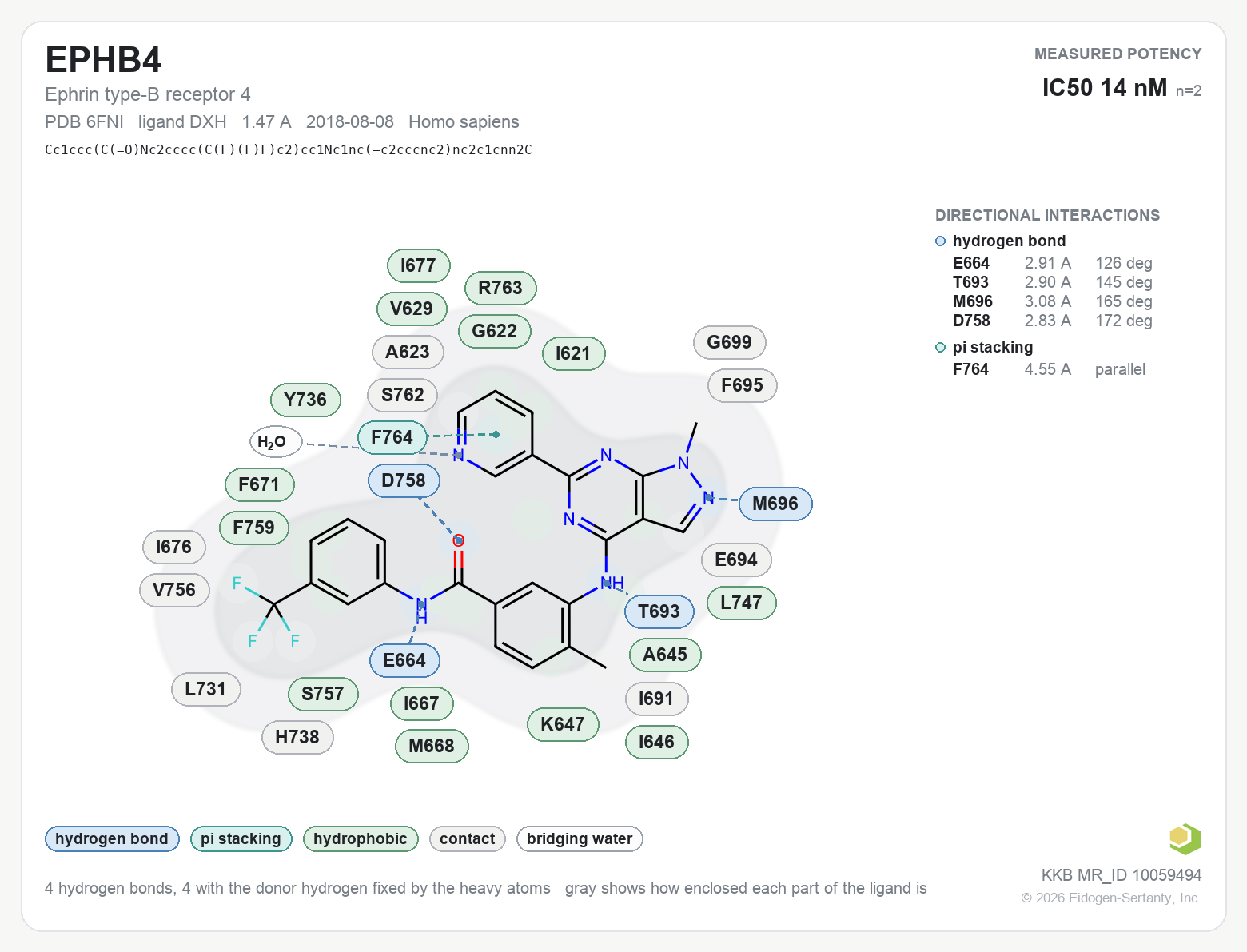Screen dimensions: 1247x952
Task: Click residue label G699
Action: point(730,342)
